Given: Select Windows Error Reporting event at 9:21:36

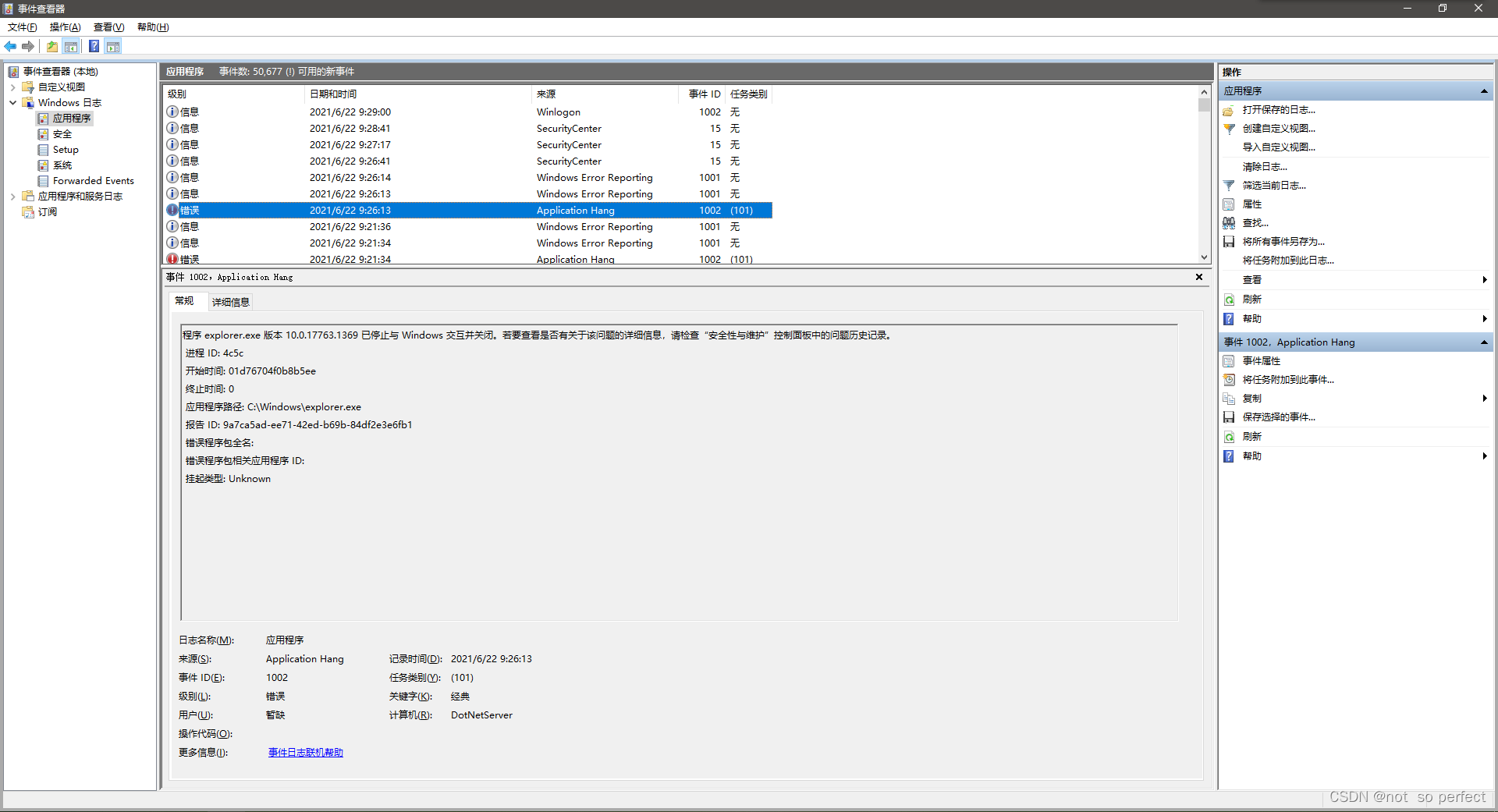Looking at the screenshot, I should pos(468,227).
